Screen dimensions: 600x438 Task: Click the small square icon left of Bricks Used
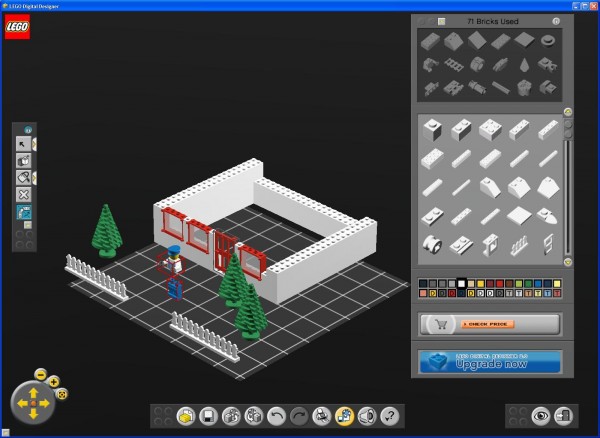442,21
